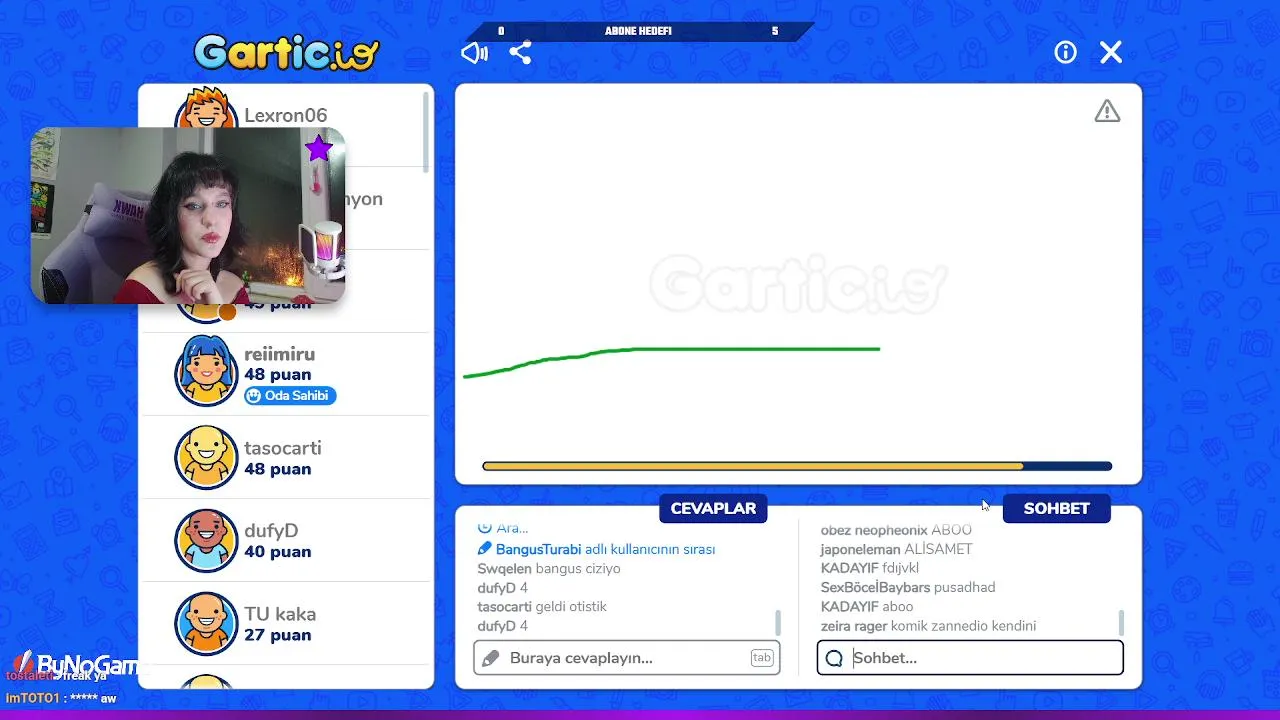Select player name tasocarti
Viewport: 1280px width, 720px height.
(x=283, y=448)
